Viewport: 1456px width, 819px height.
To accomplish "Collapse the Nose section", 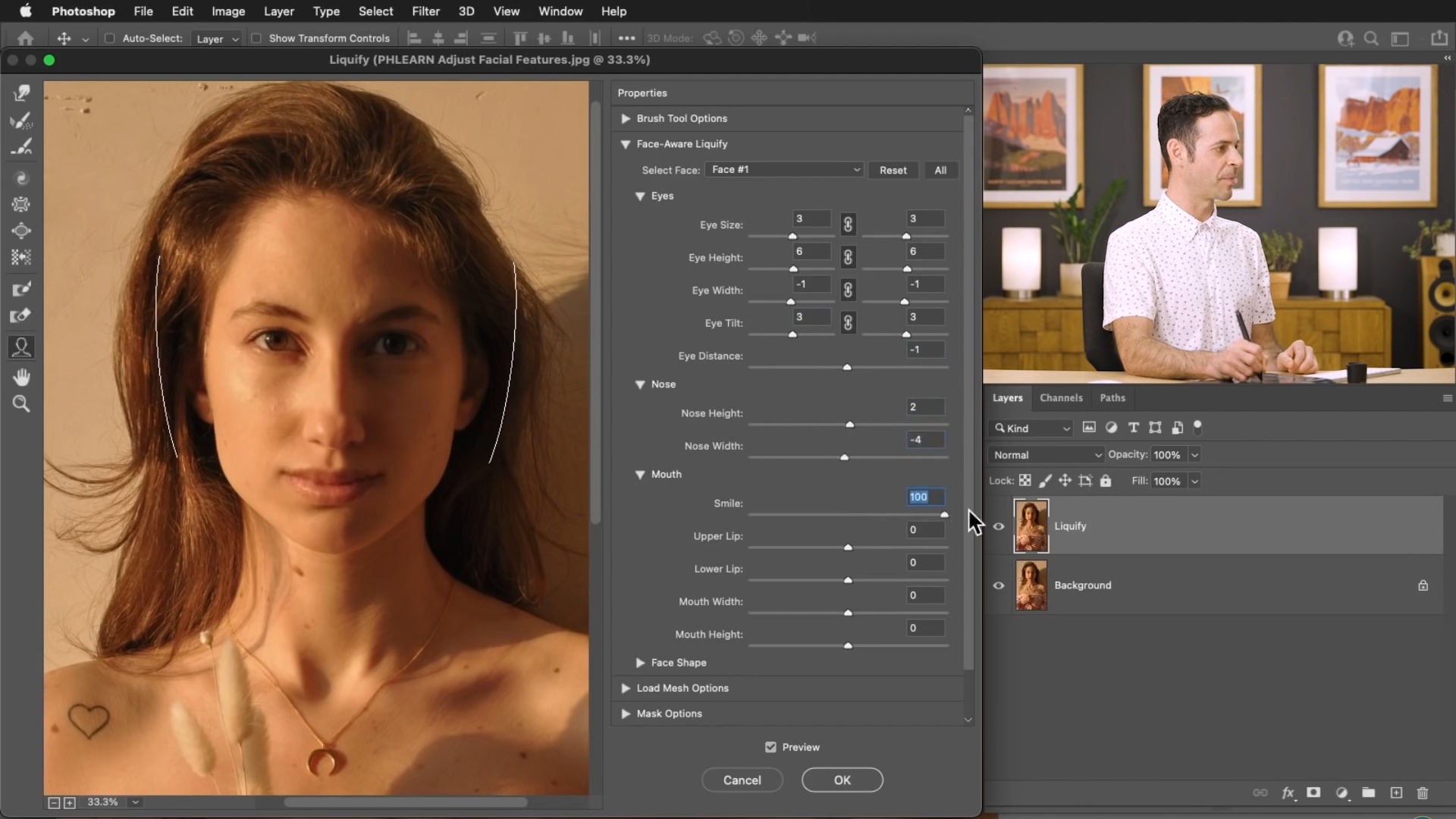I will pyautogui.click(x=640, y=384).
